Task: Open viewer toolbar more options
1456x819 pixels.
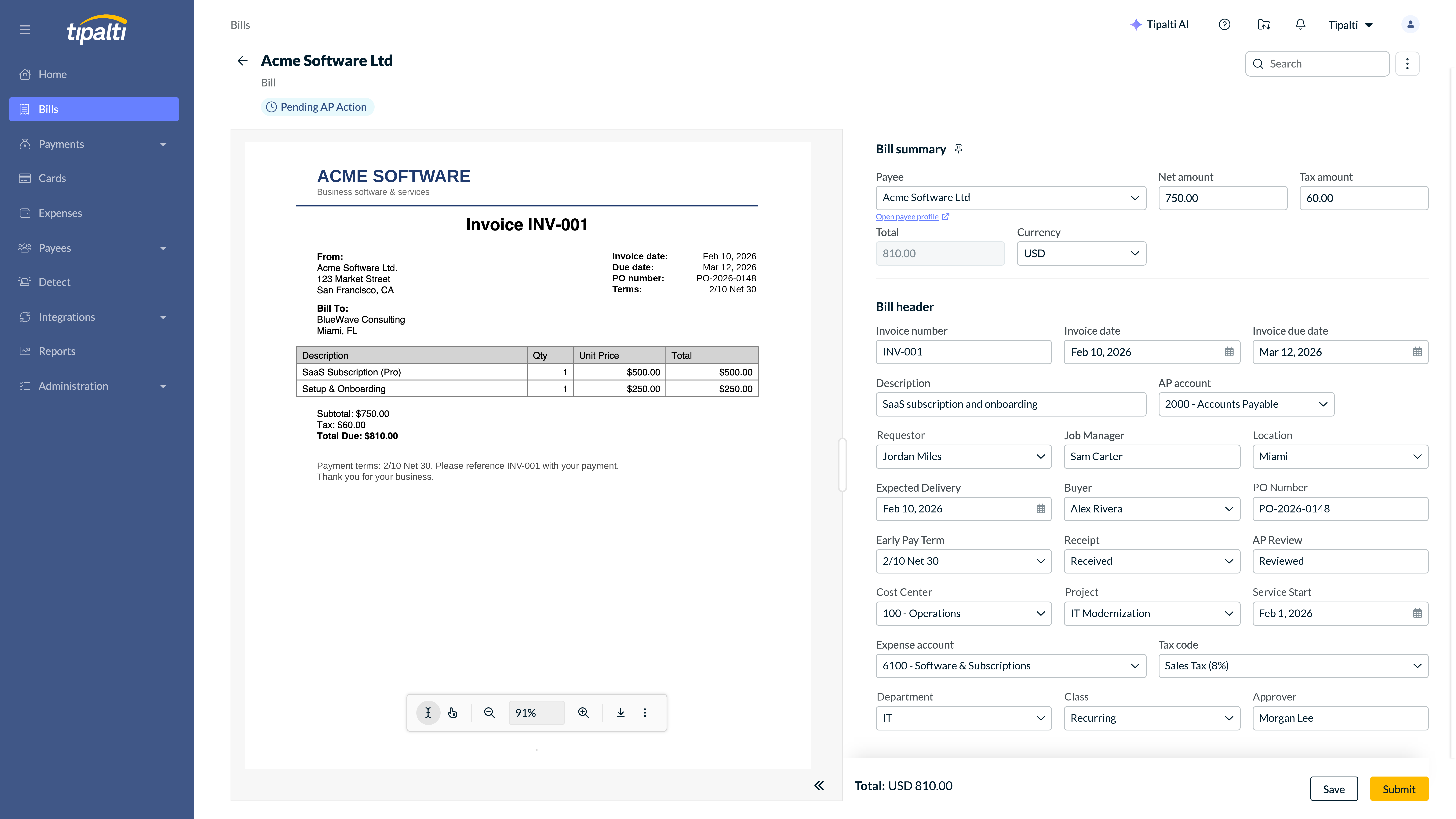Action: [x=645, y=713]
